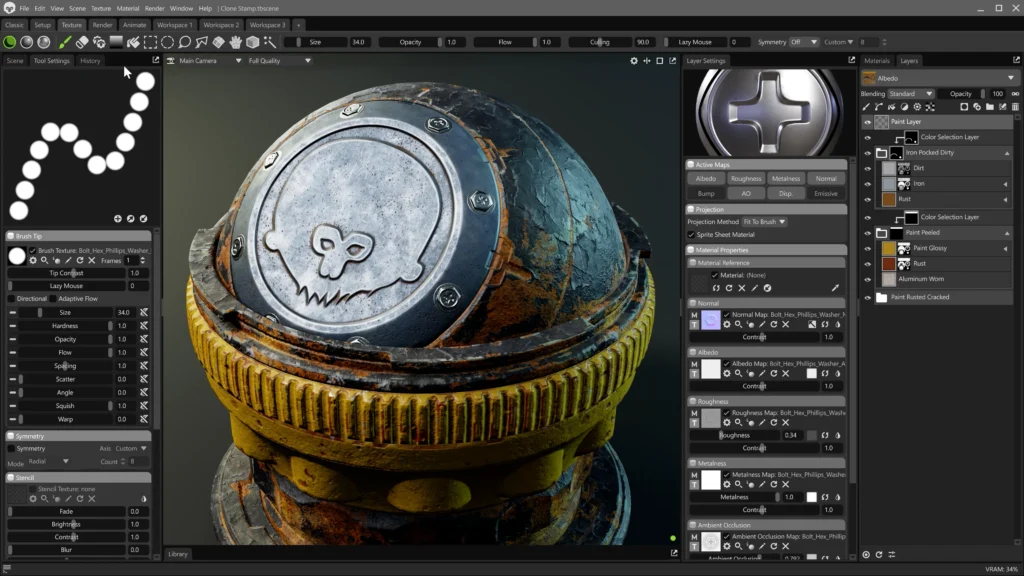Click the Emissive active map button
The height and width of the screenshot is (576, 1024).
coord(825,193)
